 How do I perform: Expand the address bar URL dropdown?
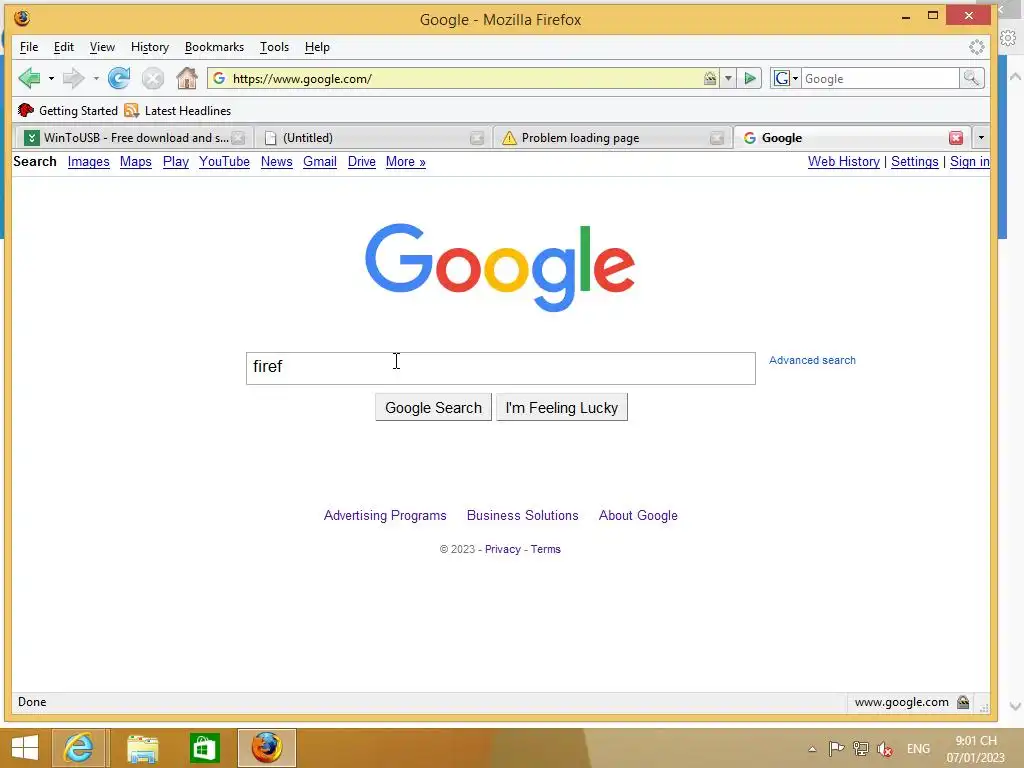click(728, 78)
